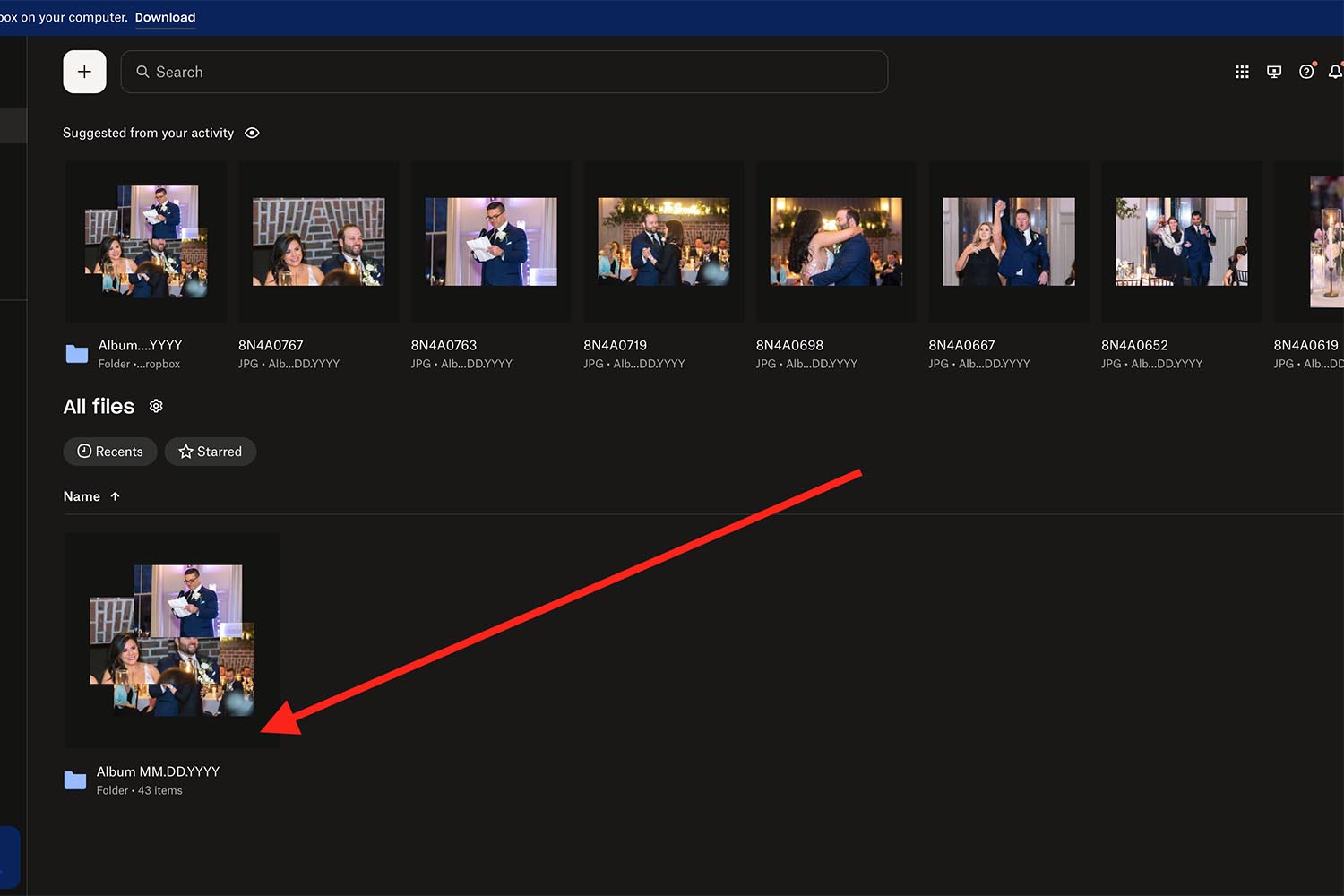Open the screen presentation icon in header

click(x=1274, y=72)
